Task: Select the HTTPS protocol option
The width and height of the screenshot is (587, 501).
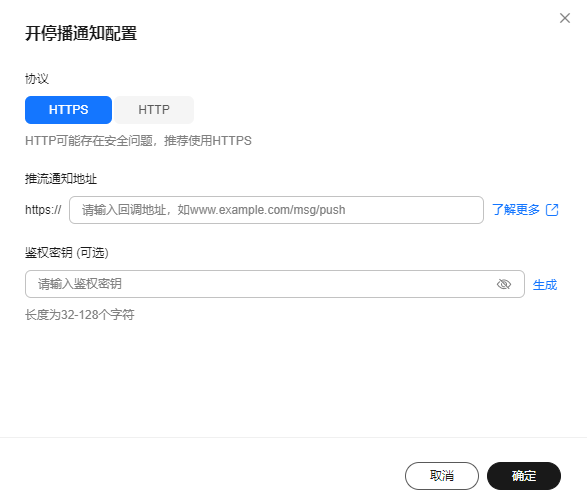Action: 69,110
